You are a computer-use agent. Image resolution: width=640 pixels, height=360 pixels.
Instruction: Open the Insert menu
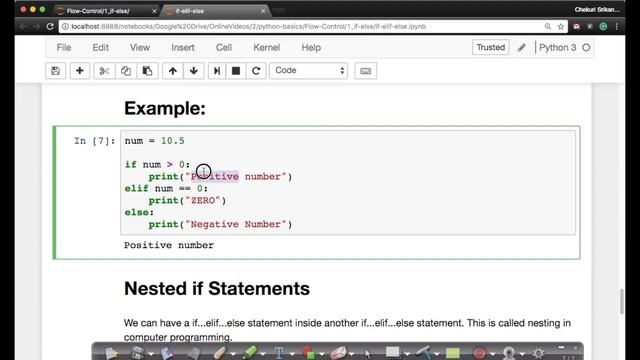point(183,48)
